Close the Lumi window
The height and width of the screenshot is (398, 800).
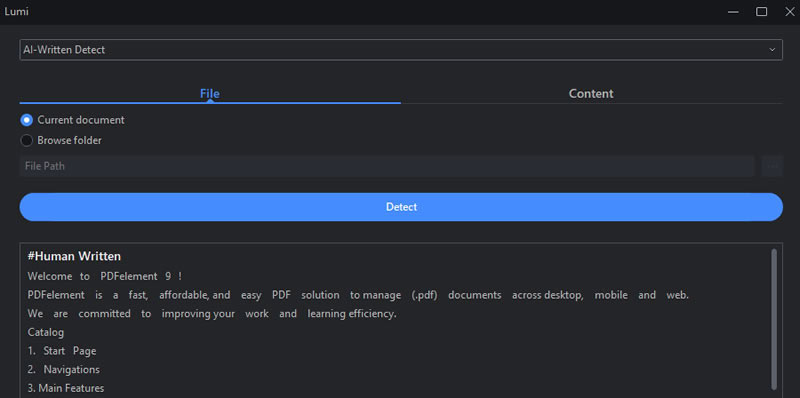[x=789, y=12]
